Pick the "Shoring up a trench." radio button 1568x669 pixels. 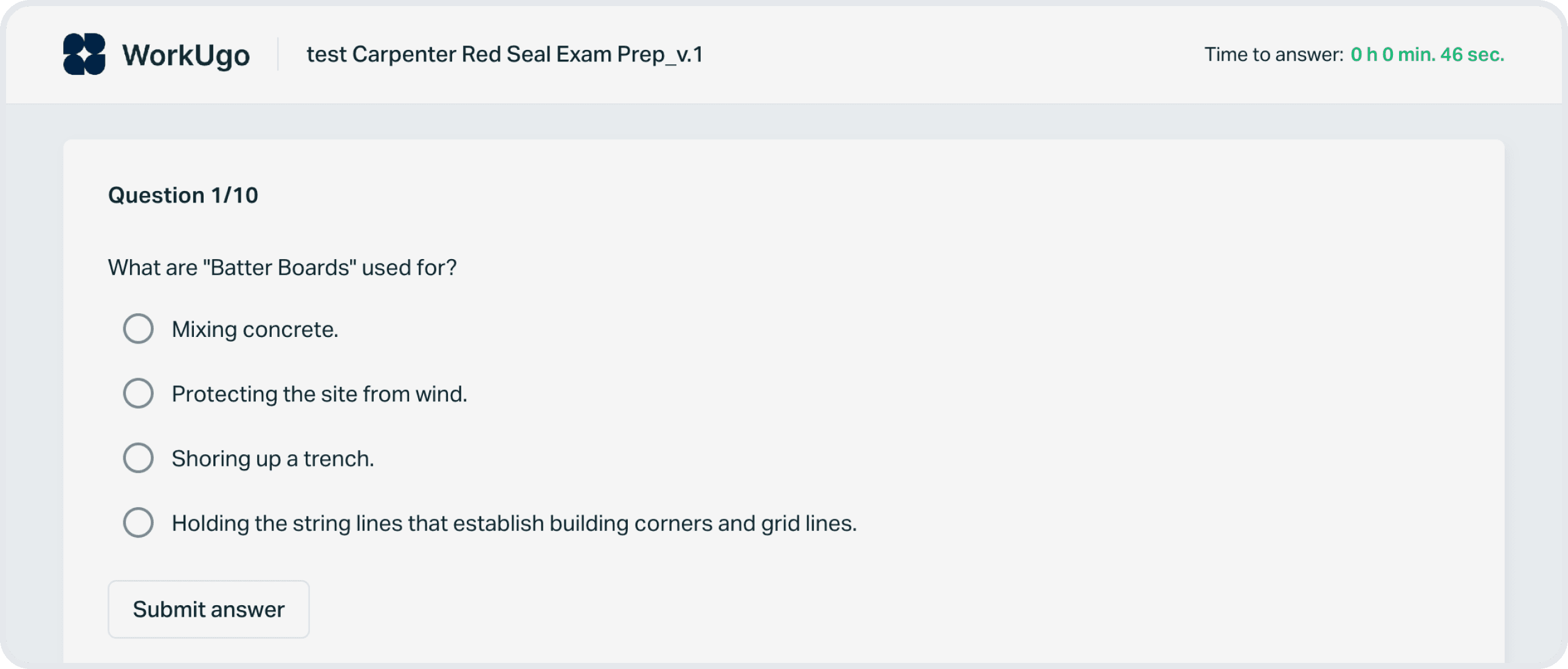(138, 458)
